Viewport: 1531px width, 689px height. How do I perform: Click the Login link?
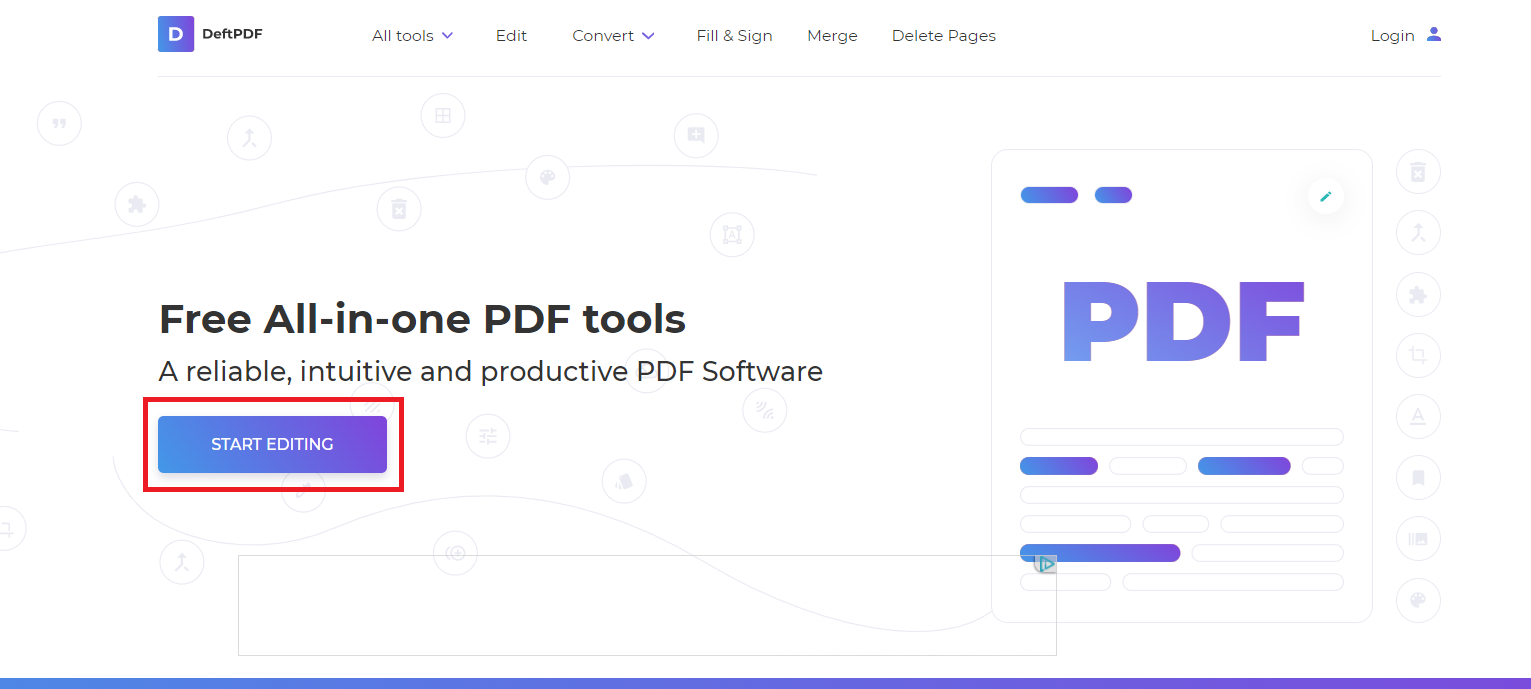click(x=1392, y=36)
